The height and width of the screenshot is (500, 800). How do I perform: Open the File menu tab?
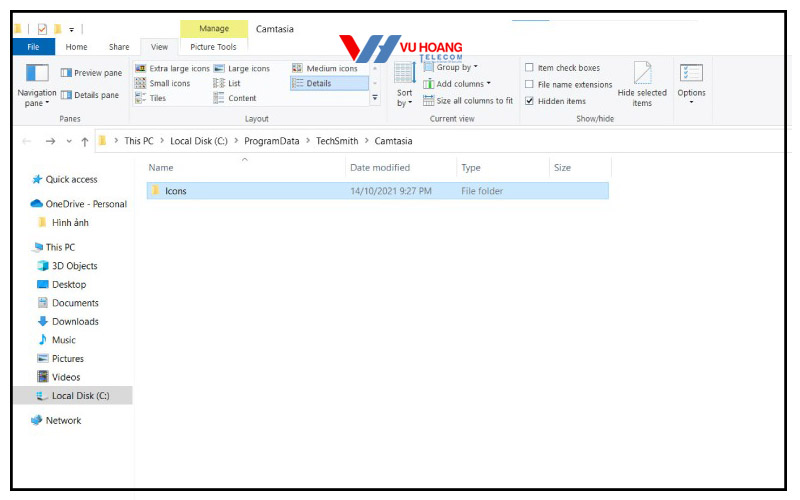33,47
